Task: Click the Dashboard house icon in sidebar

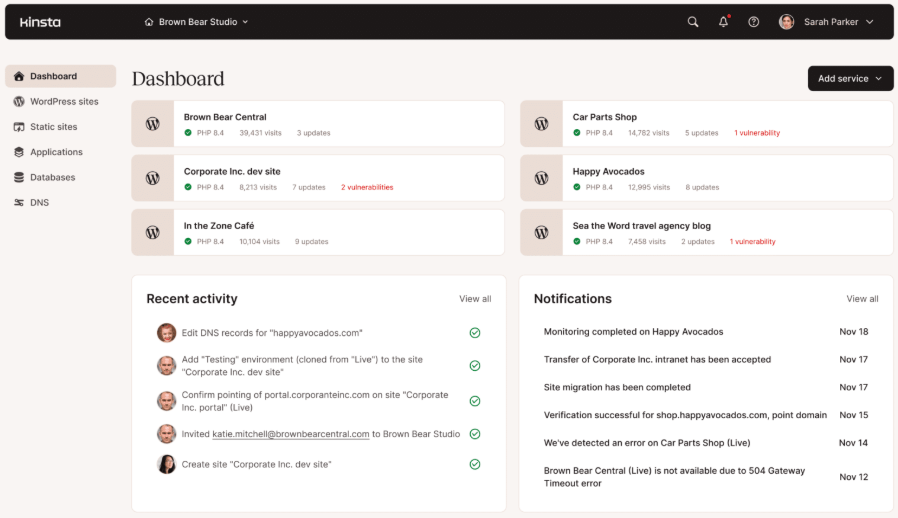Action: 19,76
